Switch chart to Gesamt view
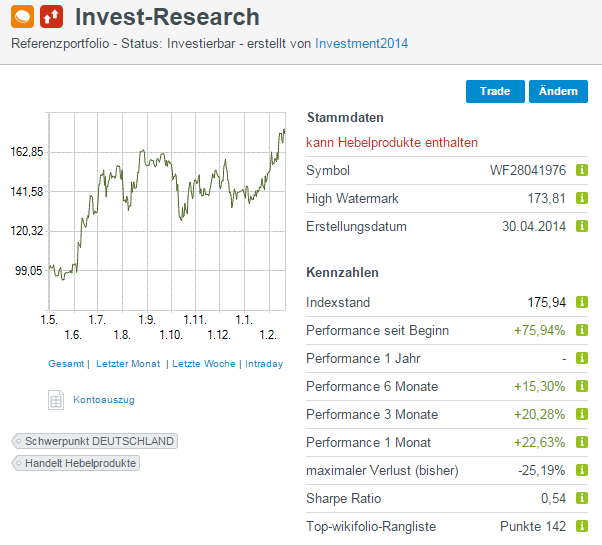The height and width of the screenshot is (545, 602). tap(66, 364)
